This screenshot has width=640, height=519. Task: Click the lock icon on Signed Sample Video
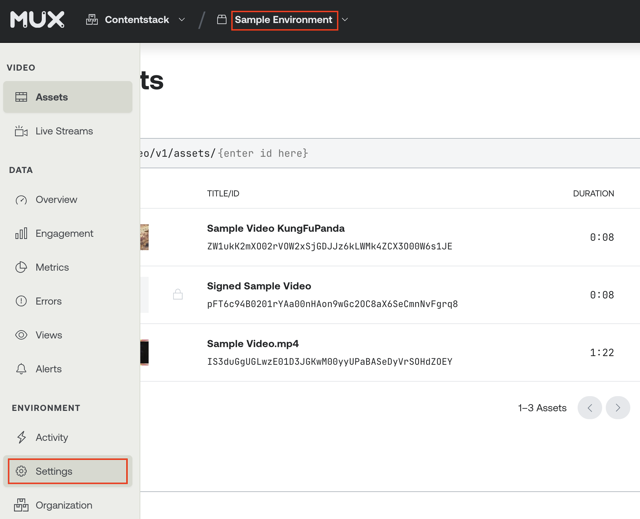pyautogui.click(x=178, y=294)
